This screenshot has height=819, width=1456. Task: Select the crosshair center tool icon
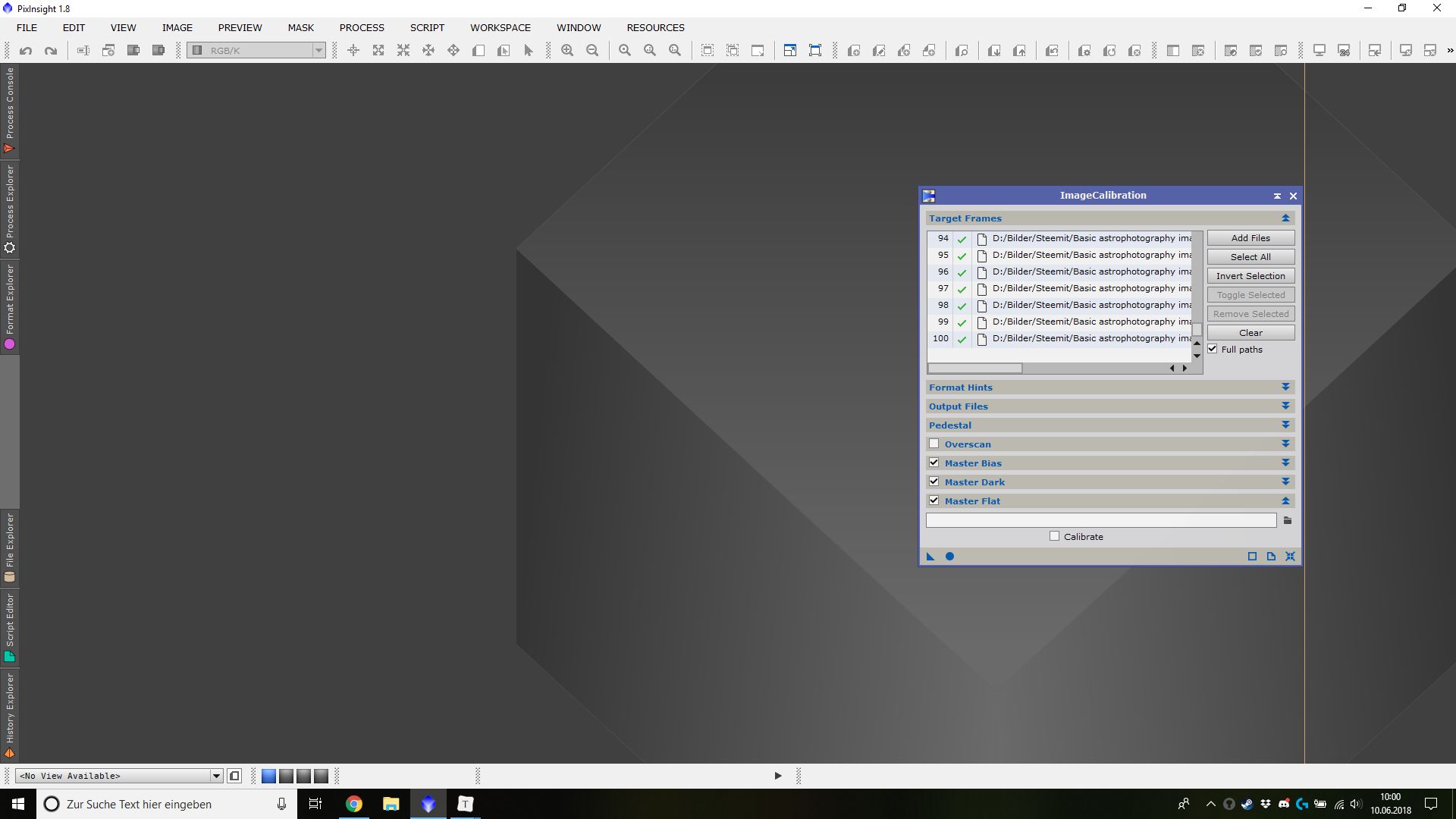[353, 51]
